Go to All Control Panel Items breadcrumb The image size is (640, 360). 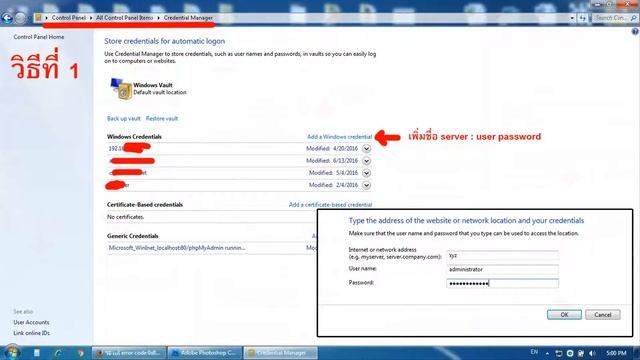point(124,18)
